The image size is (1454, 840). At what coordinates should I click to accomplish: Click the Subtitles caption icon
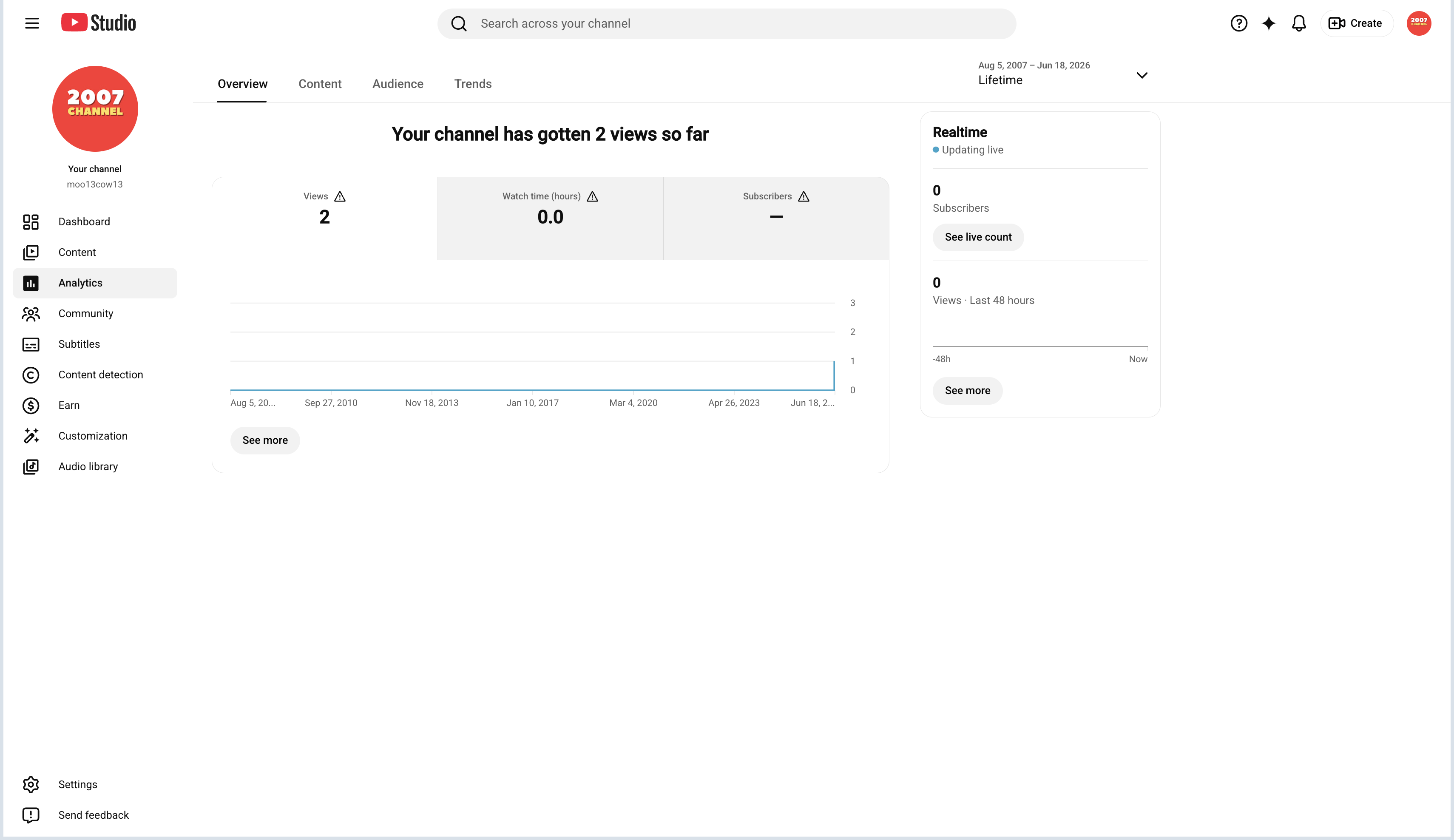point(31,344)
